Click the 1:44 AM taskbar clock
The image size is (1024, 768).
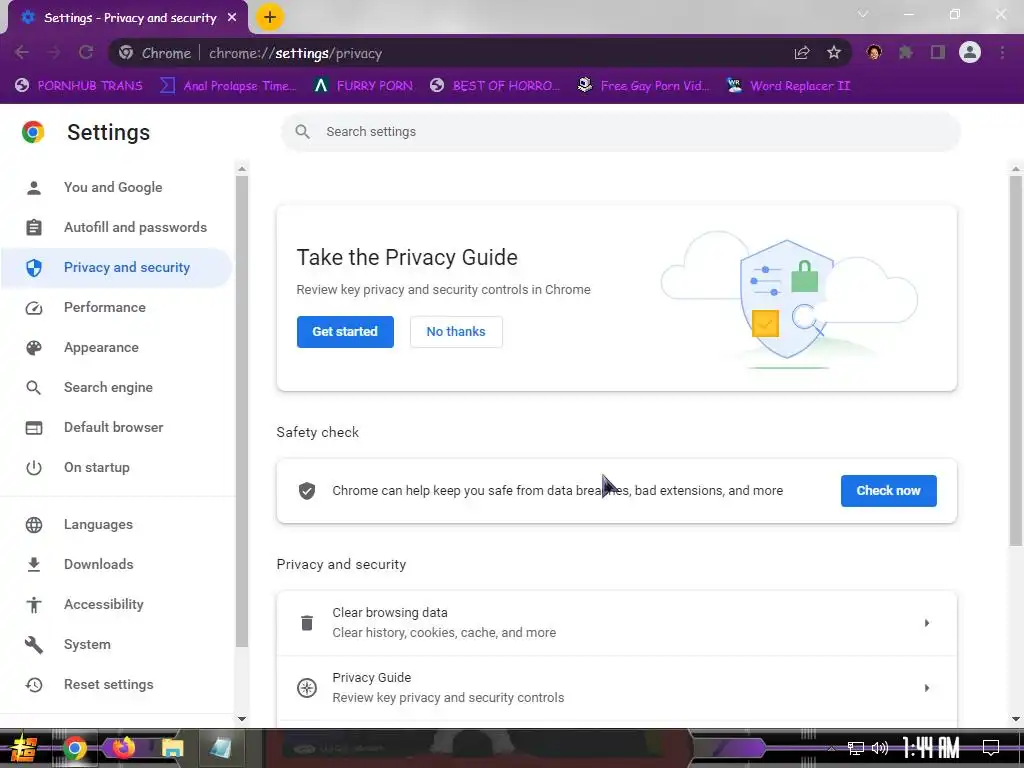tap(931, 748)
